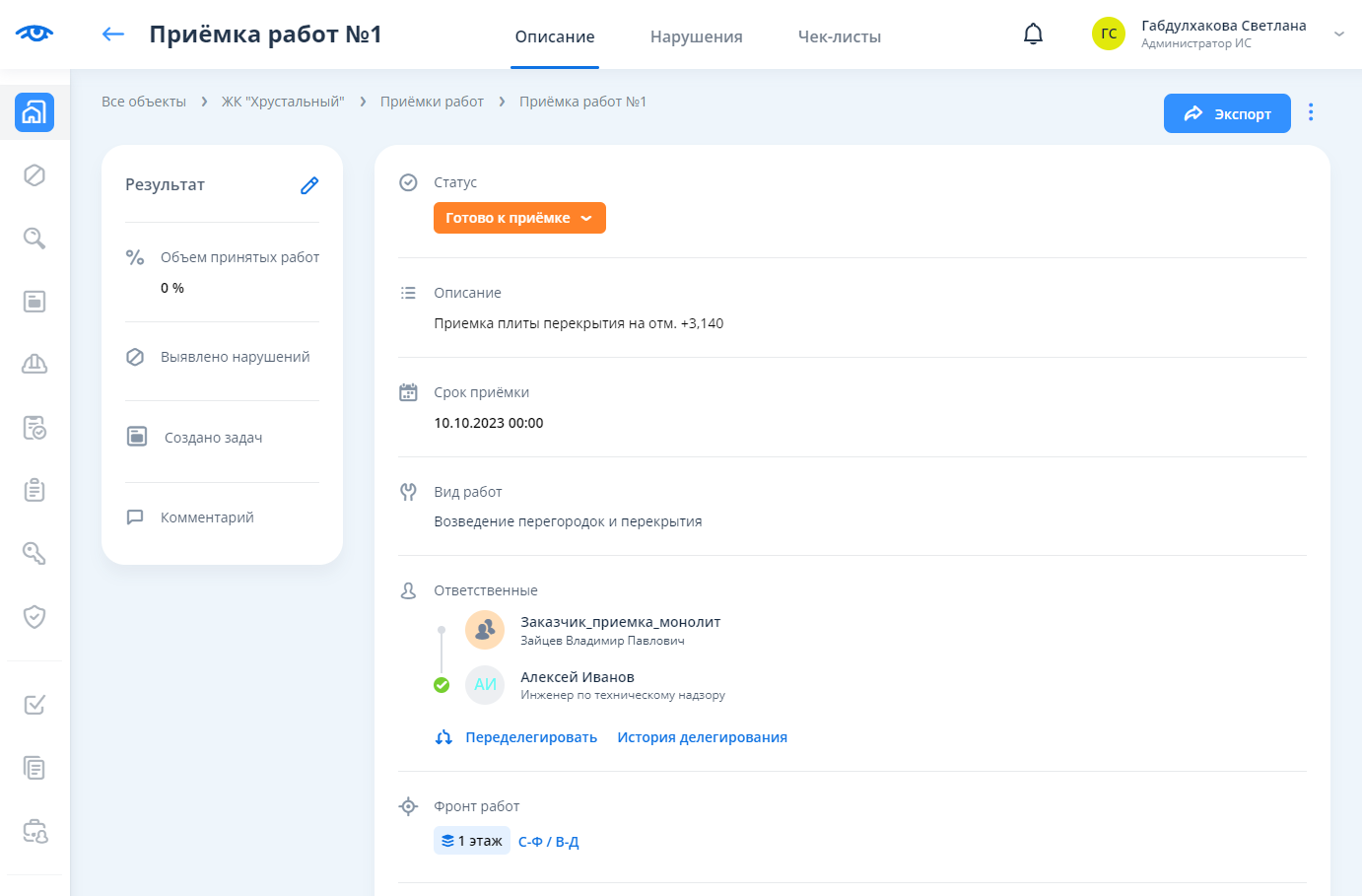Click the 'Экспорт' button

[x=1227, y=113]
